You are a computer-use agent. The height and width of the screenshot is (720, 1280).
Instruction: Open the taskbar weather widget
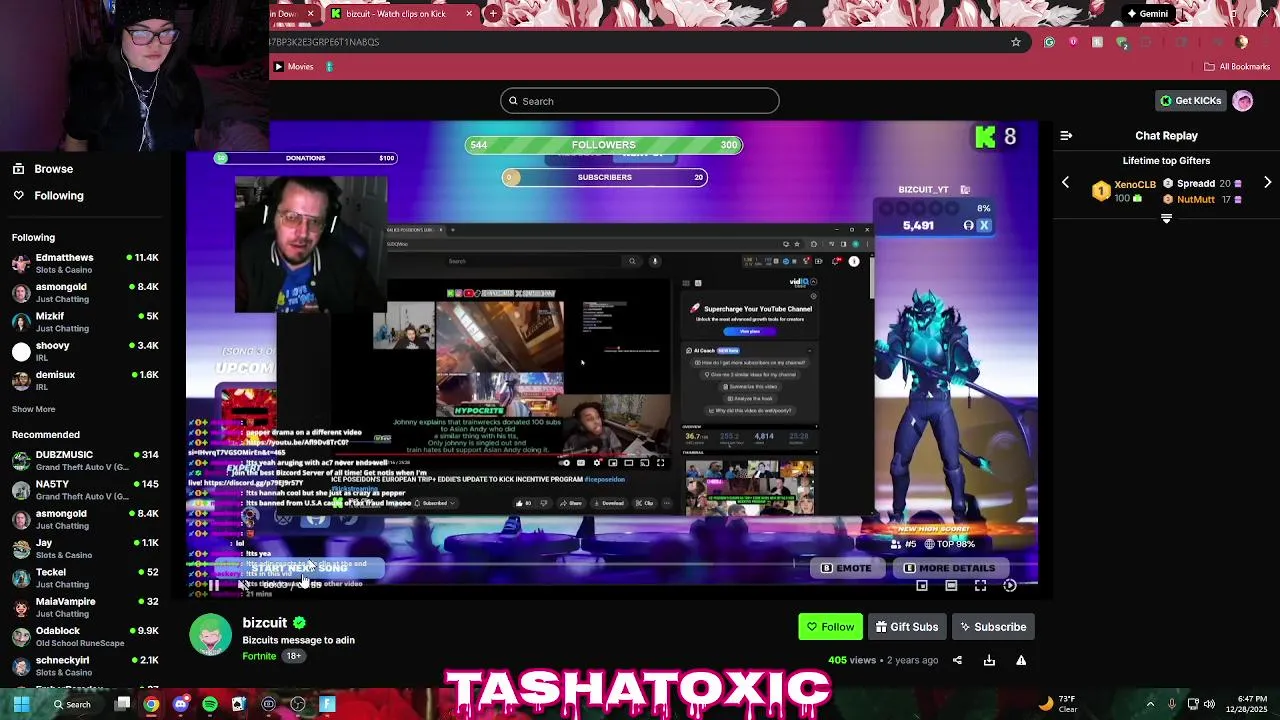click(x=1059, y=704)
